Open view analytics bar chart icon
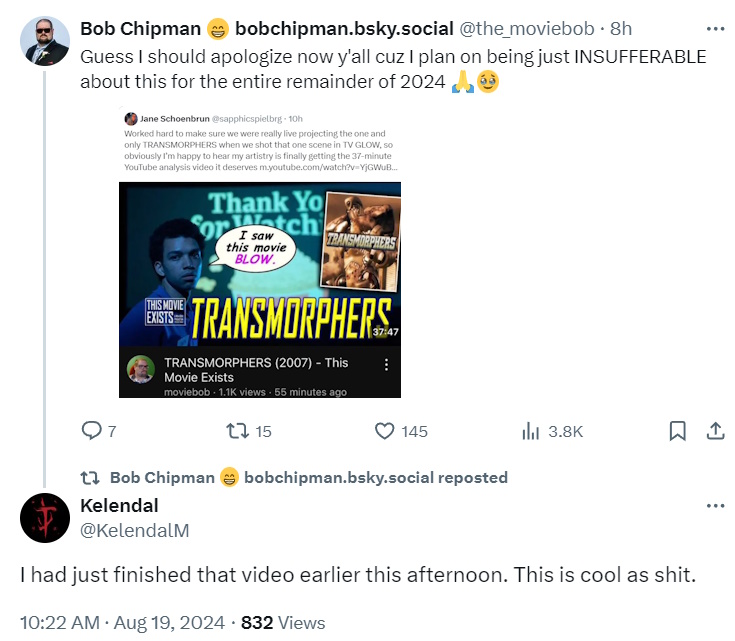 pyautogui.click(x=531, y=431)
